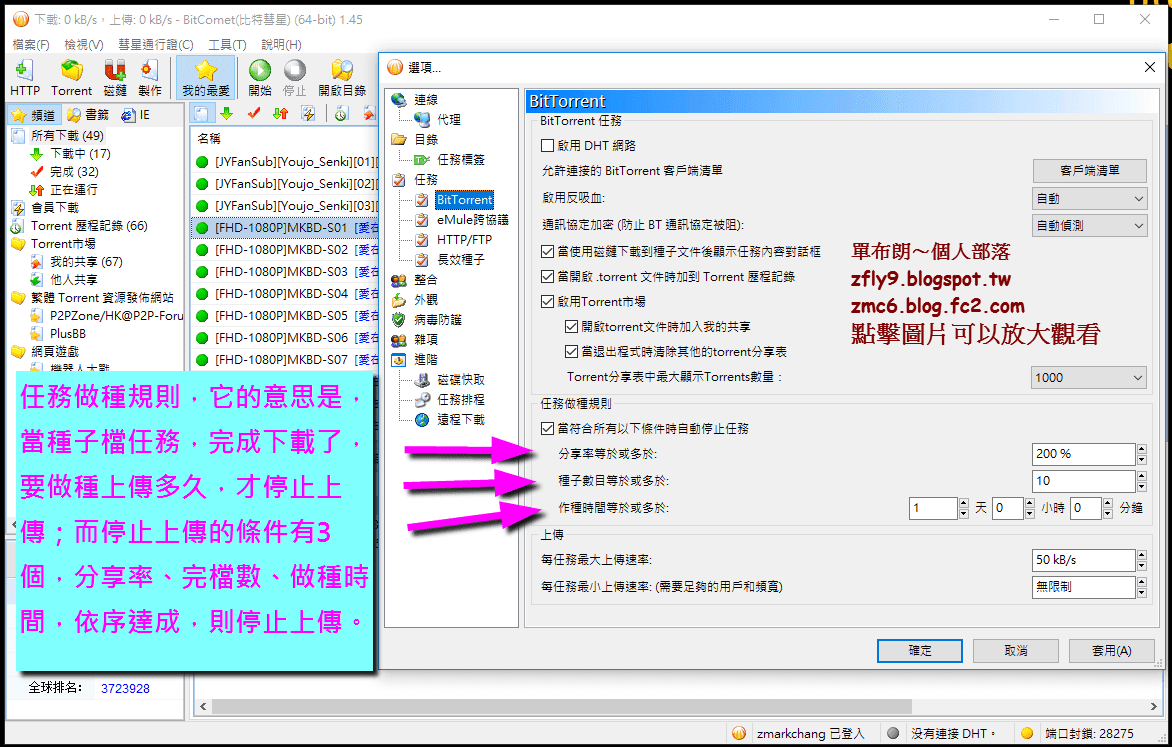Click the 停止 stop toolbar icon
1172x747 pixels.
294,78
